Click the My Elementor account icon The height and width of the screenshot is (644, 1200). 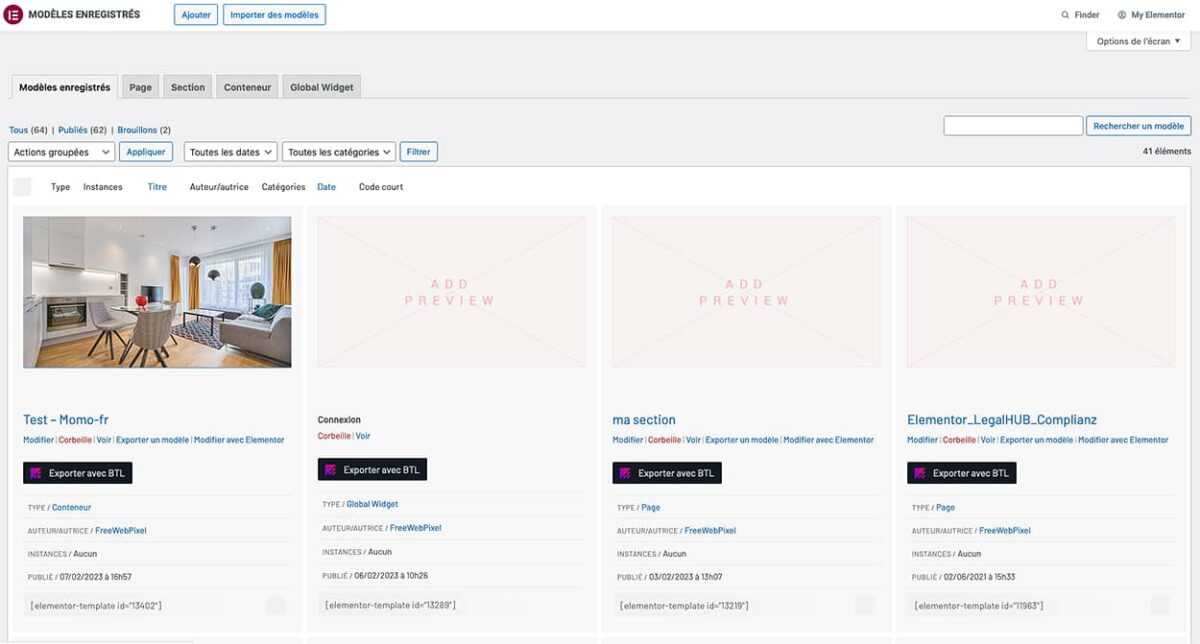1122,15
